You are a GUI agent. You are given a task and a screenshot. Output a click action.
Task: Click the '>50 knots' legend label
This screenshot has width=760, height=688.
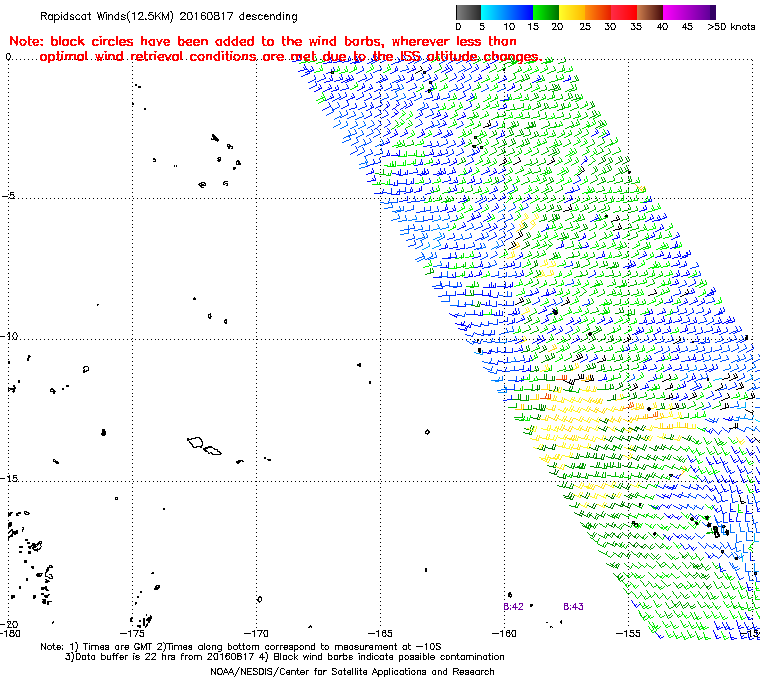[731, 27]
